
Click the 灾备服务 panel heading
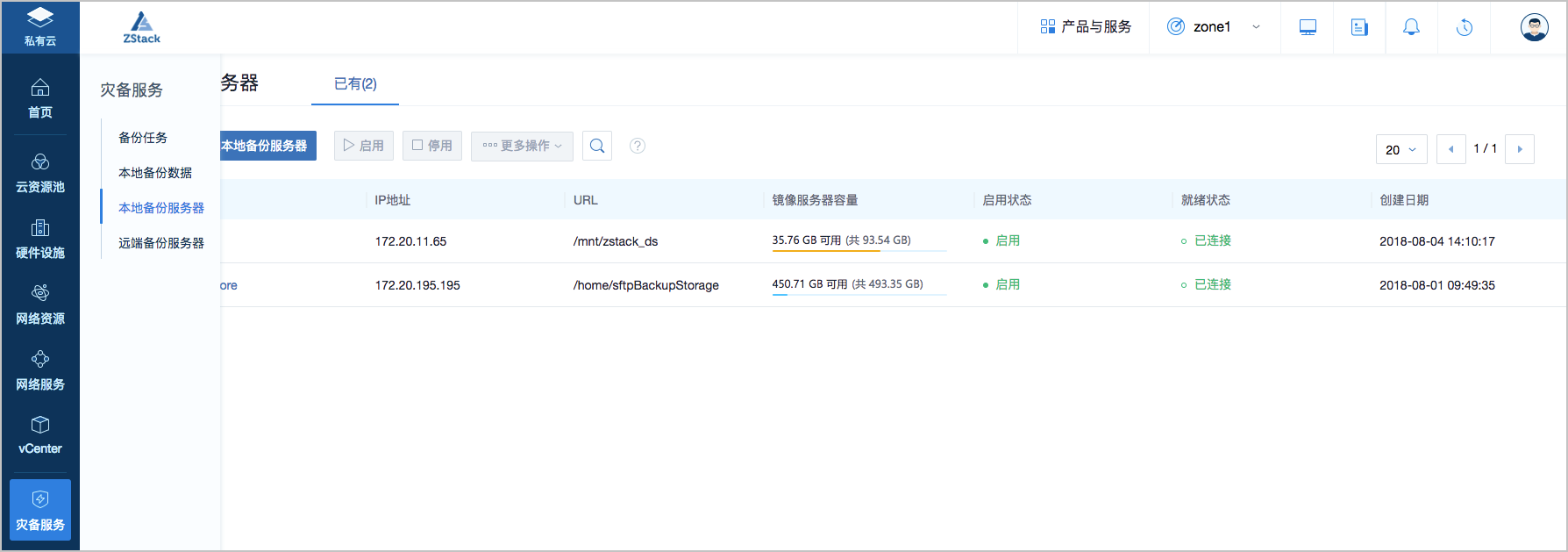pyautogui.click(x=132, y=90)
